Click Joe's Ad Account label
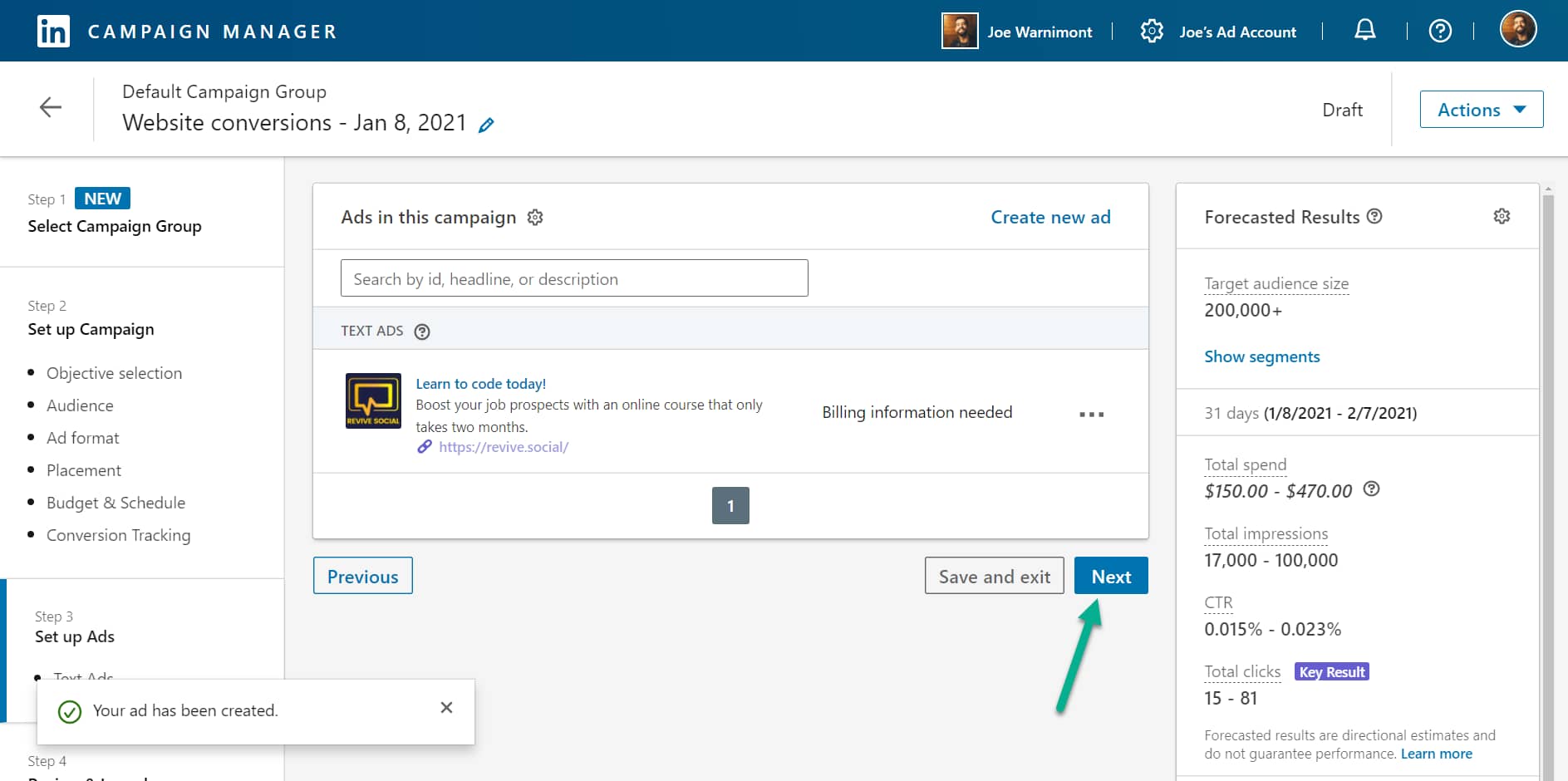Screen dimensions: 1568x781 point(1237,32)
